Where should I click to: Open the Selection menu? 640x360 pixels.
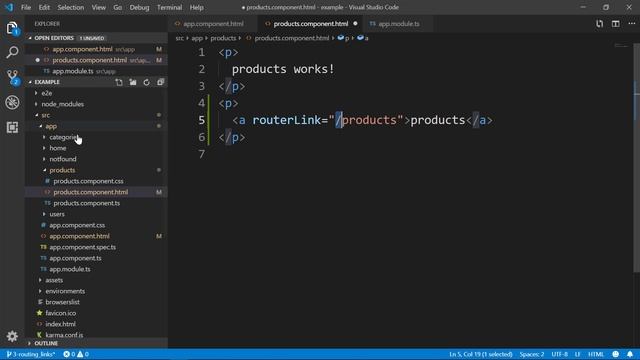coord(71,7)
